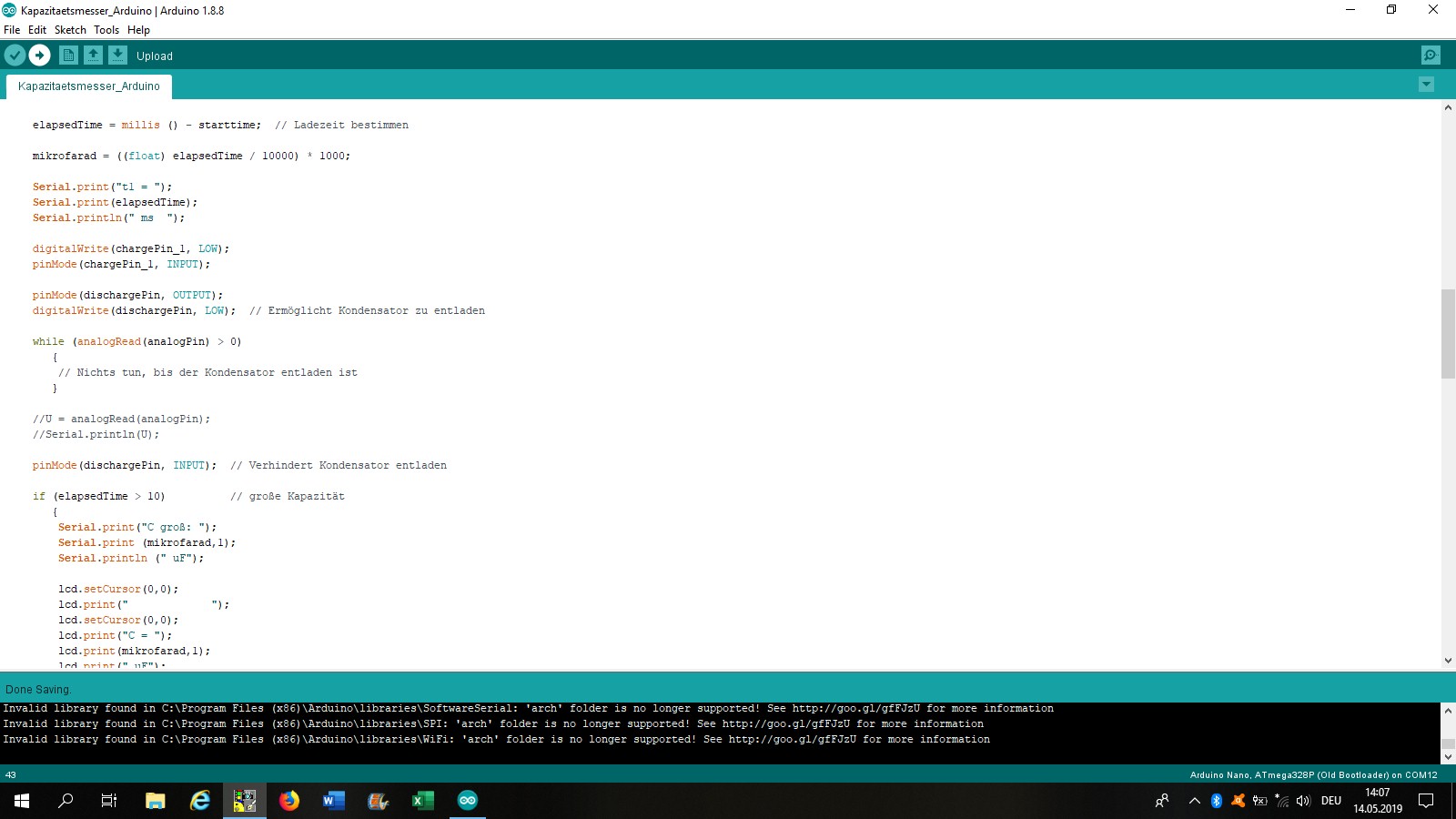Open the Help menu
Viewport: 1456px width, 819px height.
tap(138, 30)
